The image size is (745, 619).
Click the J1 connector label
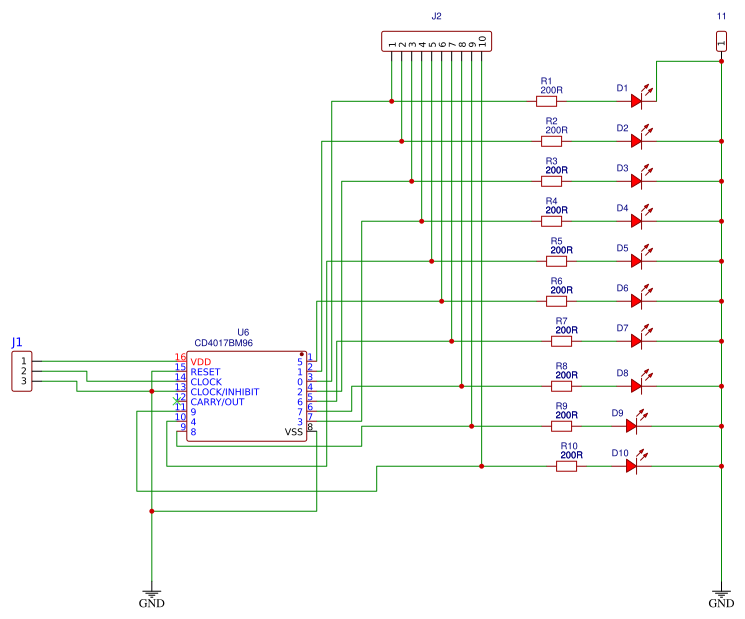point(17,342)
